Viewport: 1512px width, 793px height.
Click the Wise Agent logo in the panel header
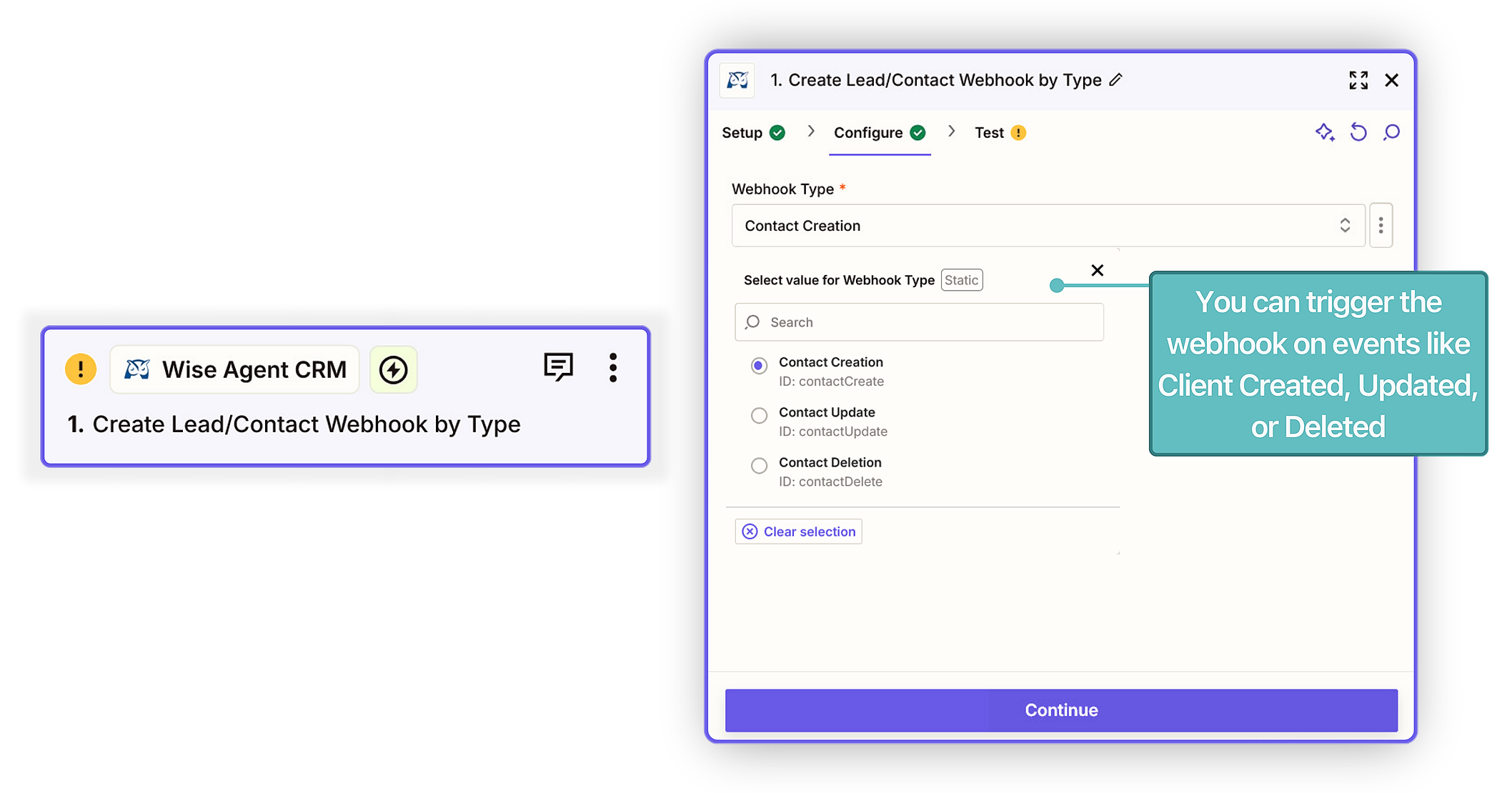coord(737,80)
